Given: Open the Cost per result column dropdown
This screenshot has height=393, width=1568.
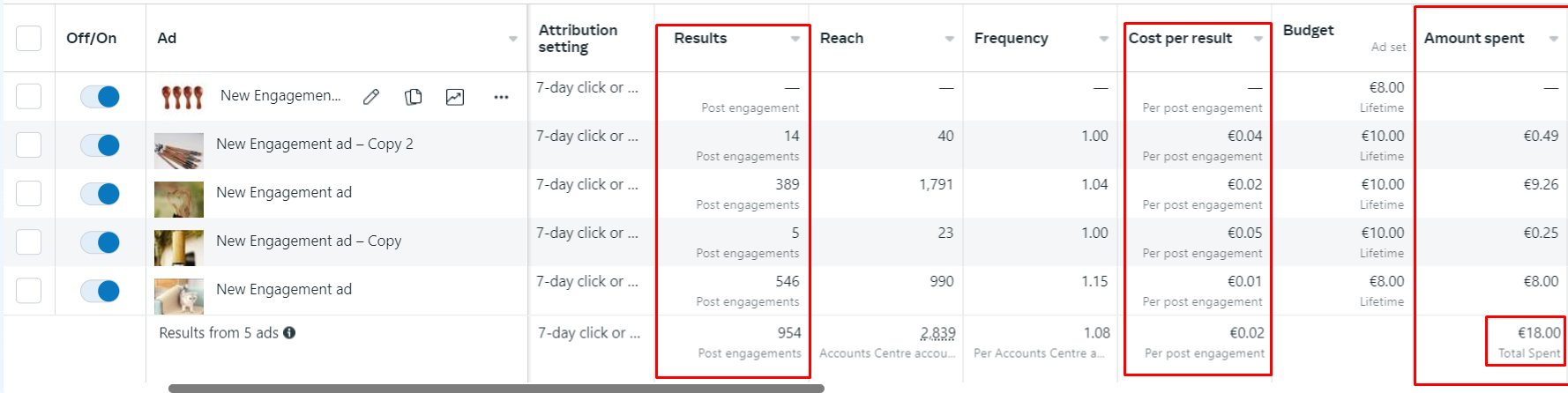Looking at the screenshot, I should [1258, 39].
